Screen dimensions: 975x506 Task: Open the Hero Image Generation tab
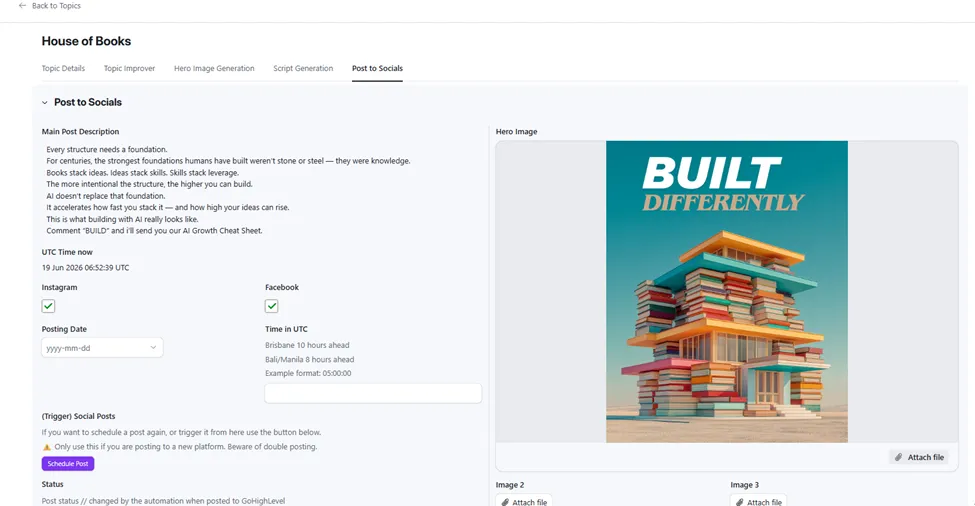click(x=214, y=68)
